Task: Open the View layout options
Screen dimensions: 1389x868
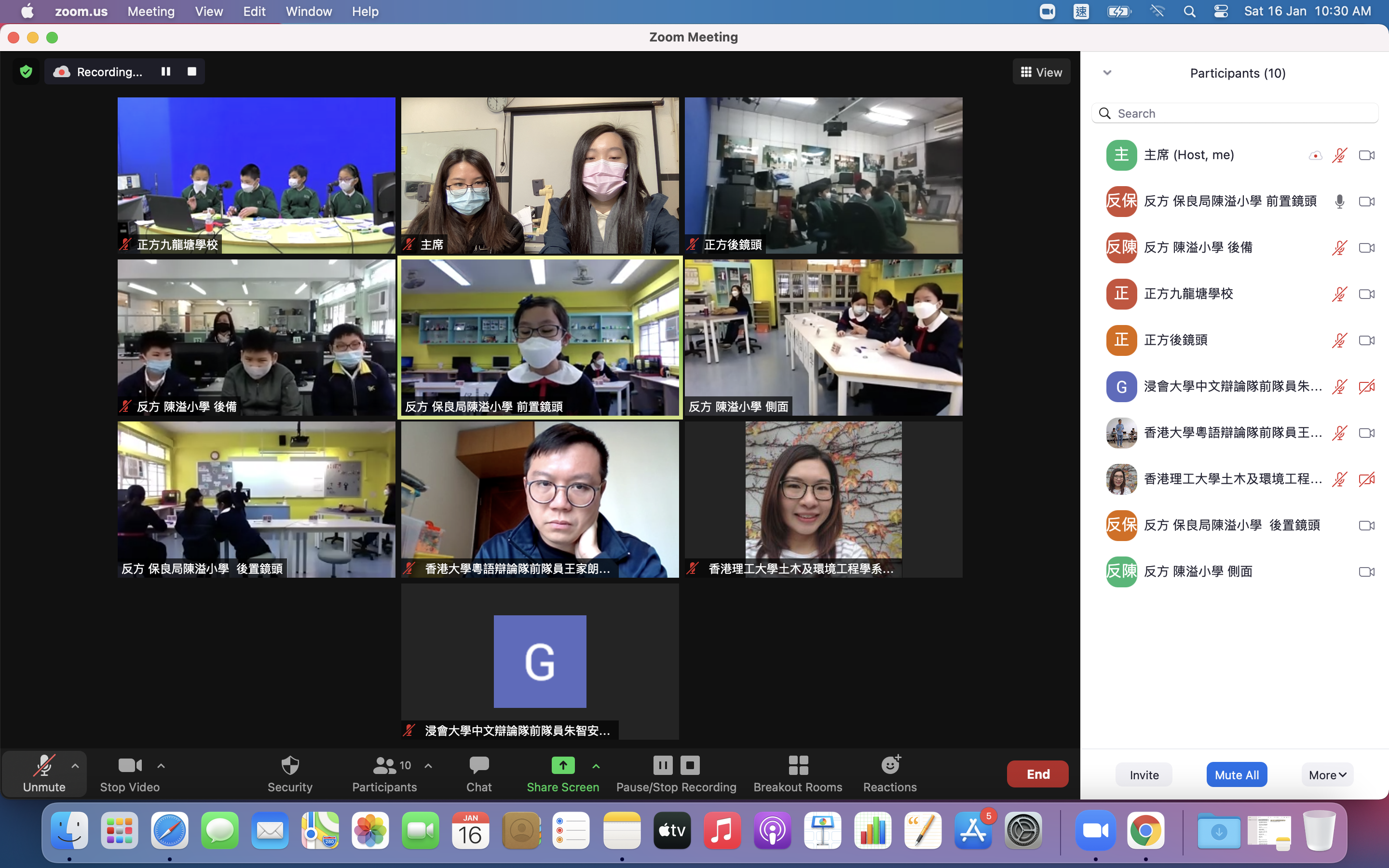Action: coord(1041,72)
